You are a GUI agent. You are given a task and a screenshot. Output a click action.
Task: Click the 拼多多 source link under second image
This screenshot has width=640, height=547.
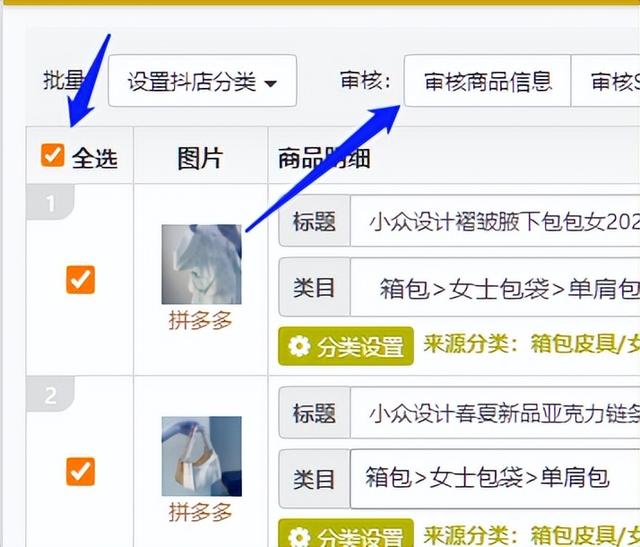click(x=200, y=512)
